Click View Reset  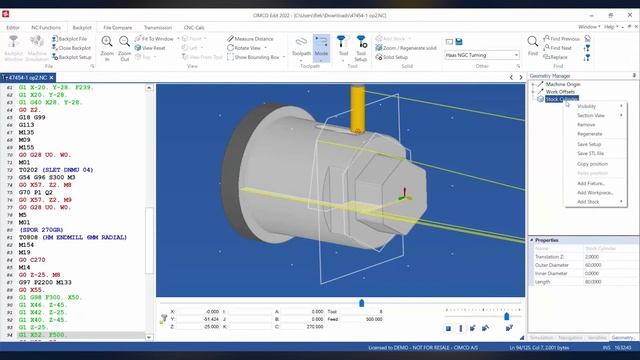[x=150, y=48]
